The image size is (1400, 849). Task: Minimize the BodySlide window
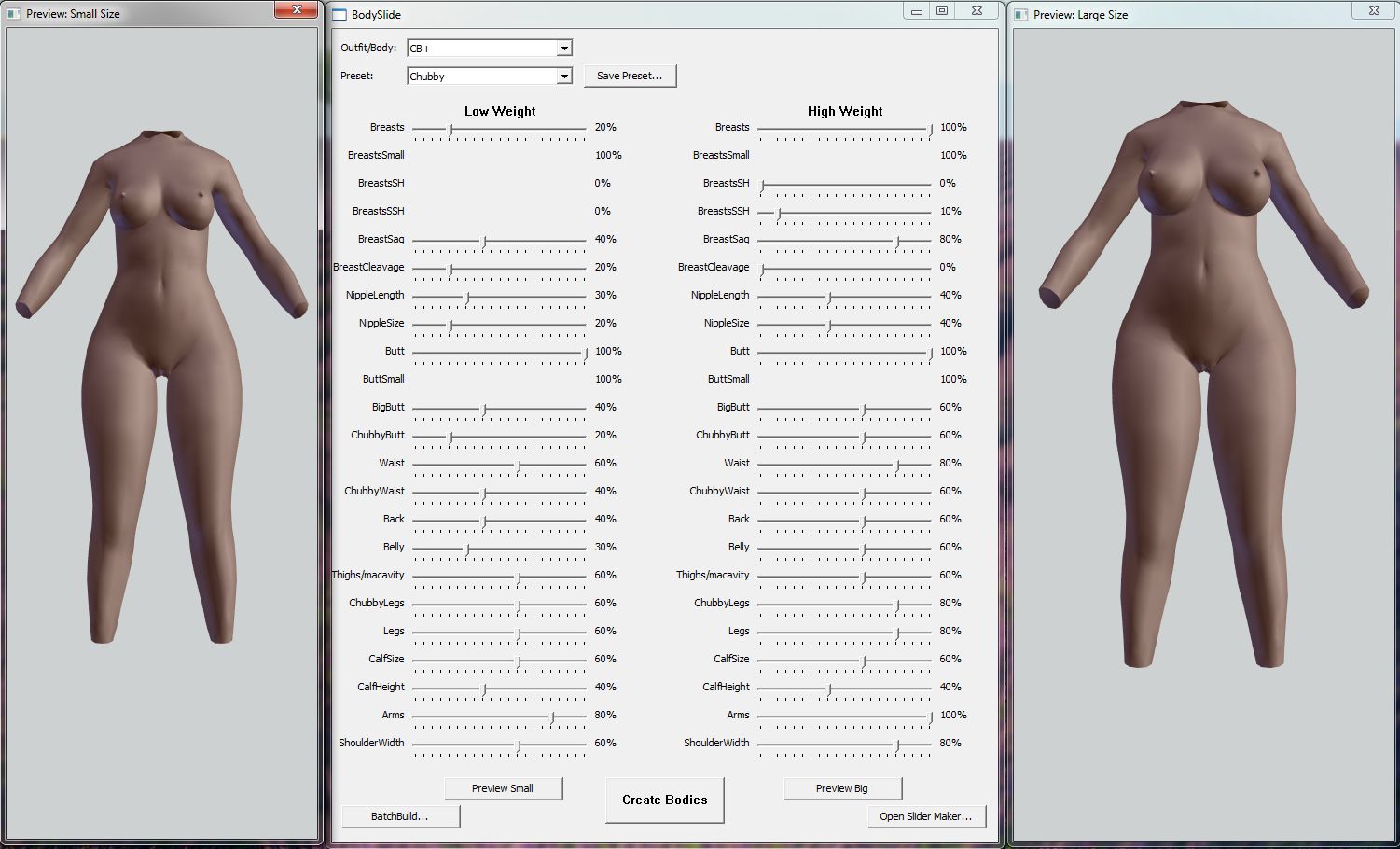click(917, 10)
